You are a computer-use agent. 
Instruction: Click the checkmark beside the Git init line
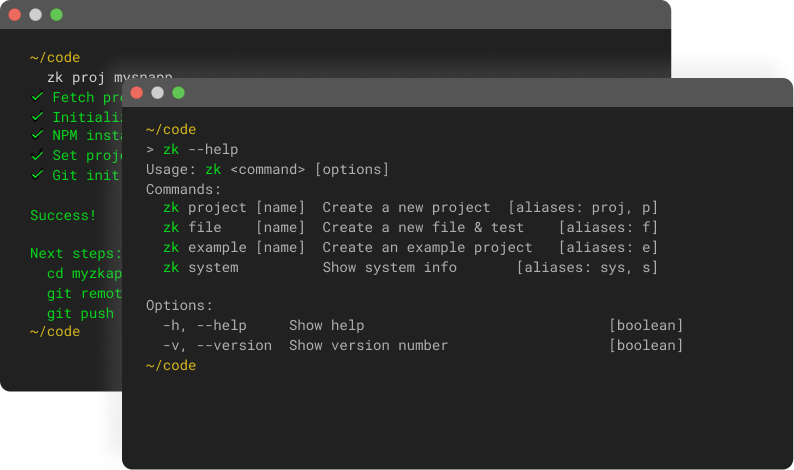pyautogui.click(x=37, y=174)
